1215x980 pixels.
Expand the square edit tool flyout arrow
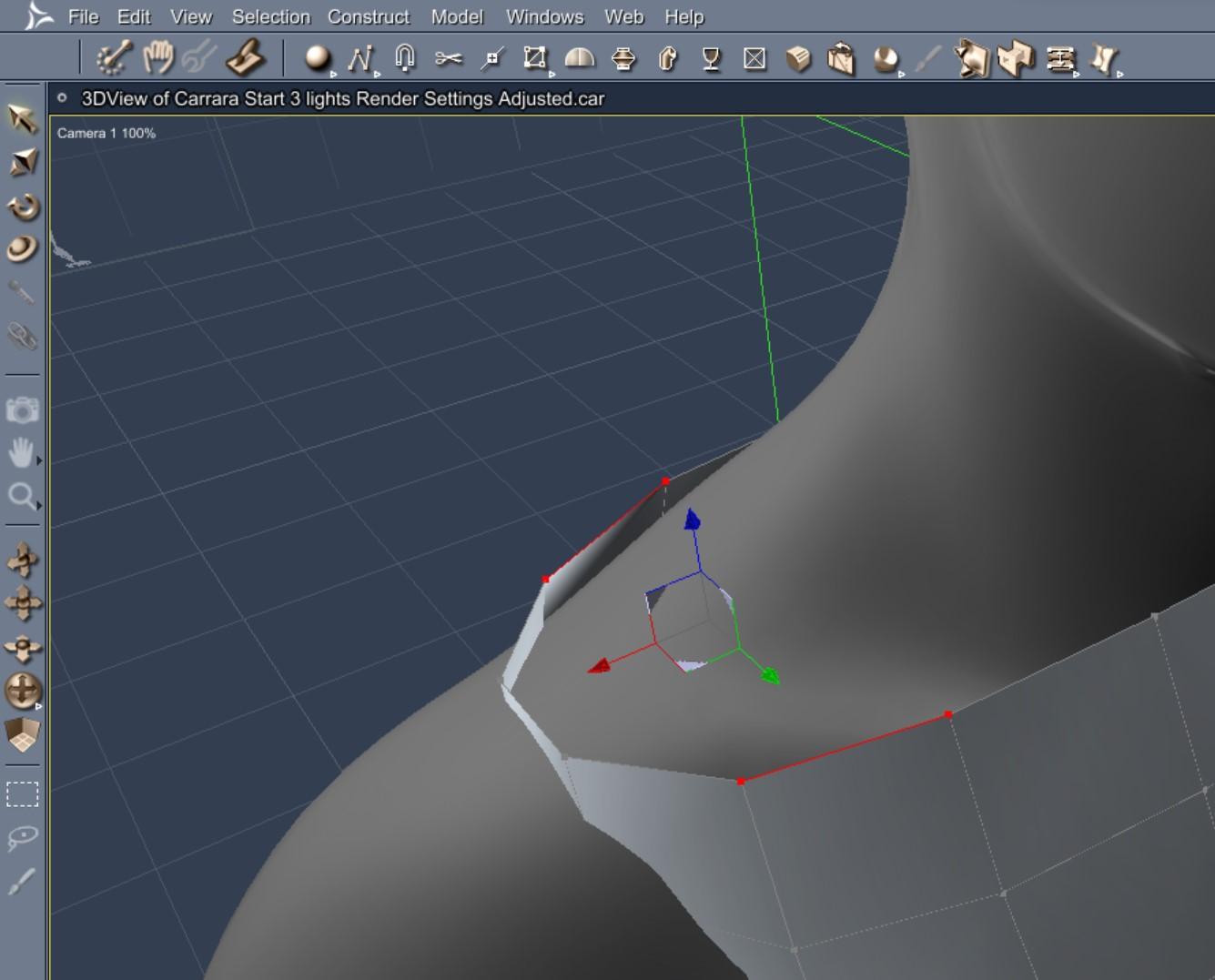[x=552, y=75]
